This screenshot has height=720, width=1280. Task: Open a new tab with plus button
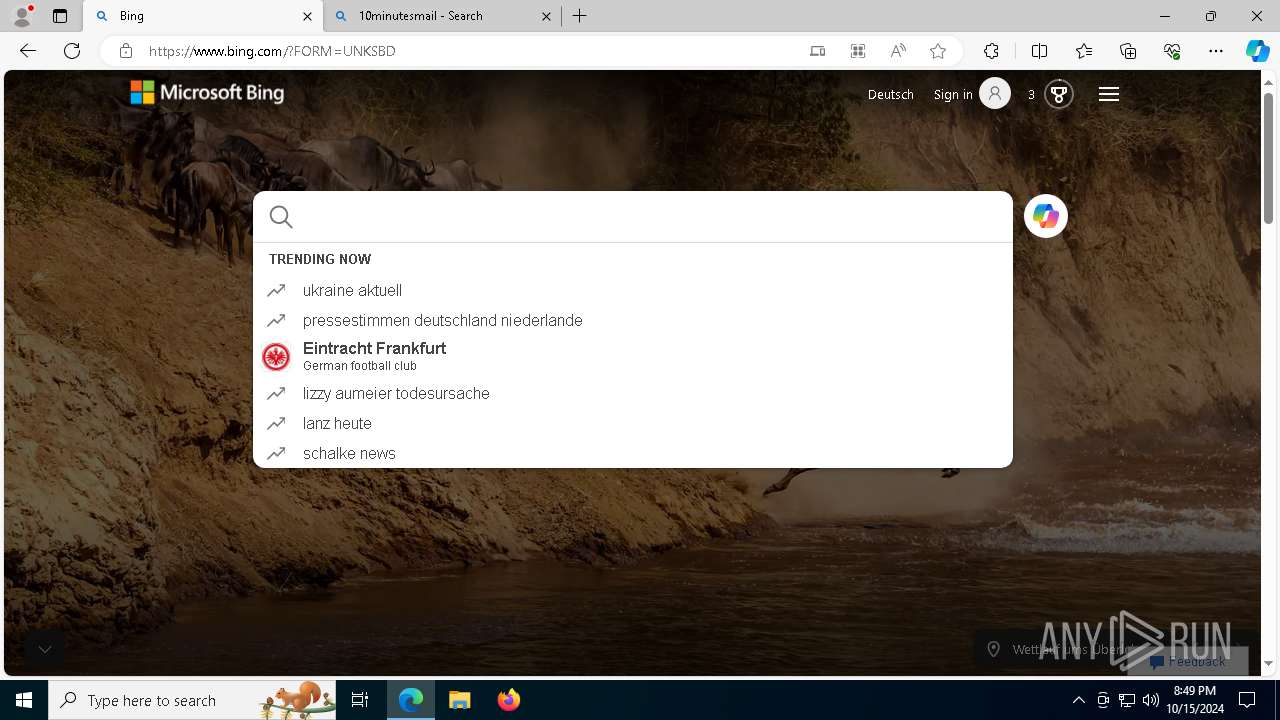coord(580,16)
